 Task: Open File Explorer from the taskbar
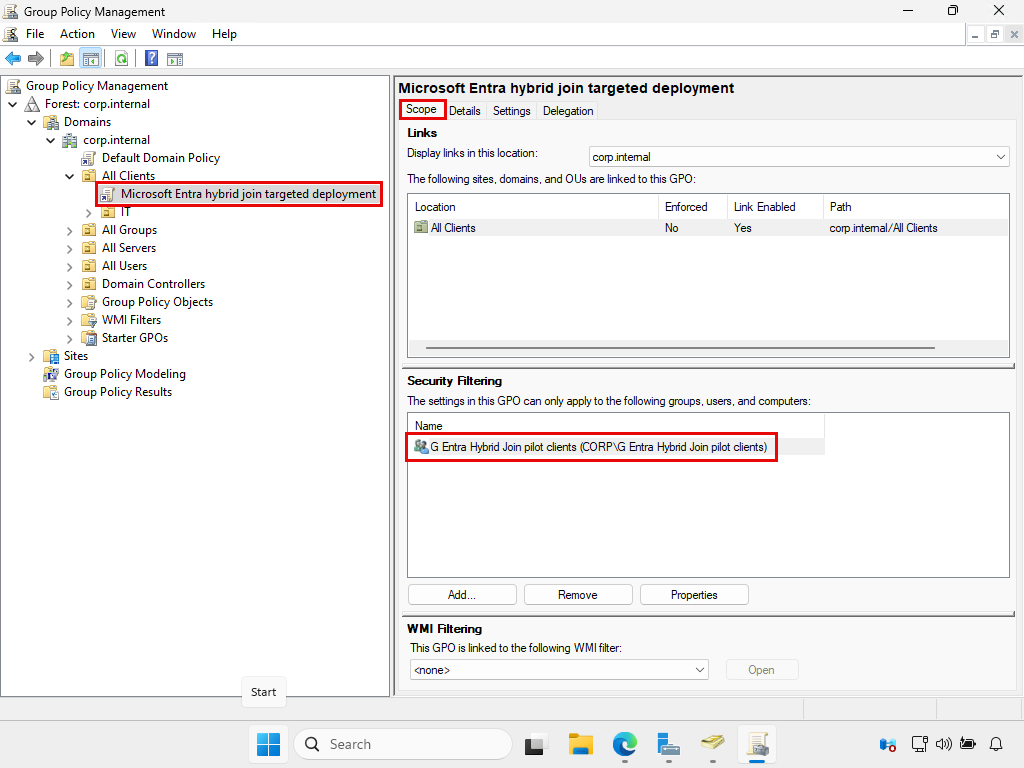(581, 744)
